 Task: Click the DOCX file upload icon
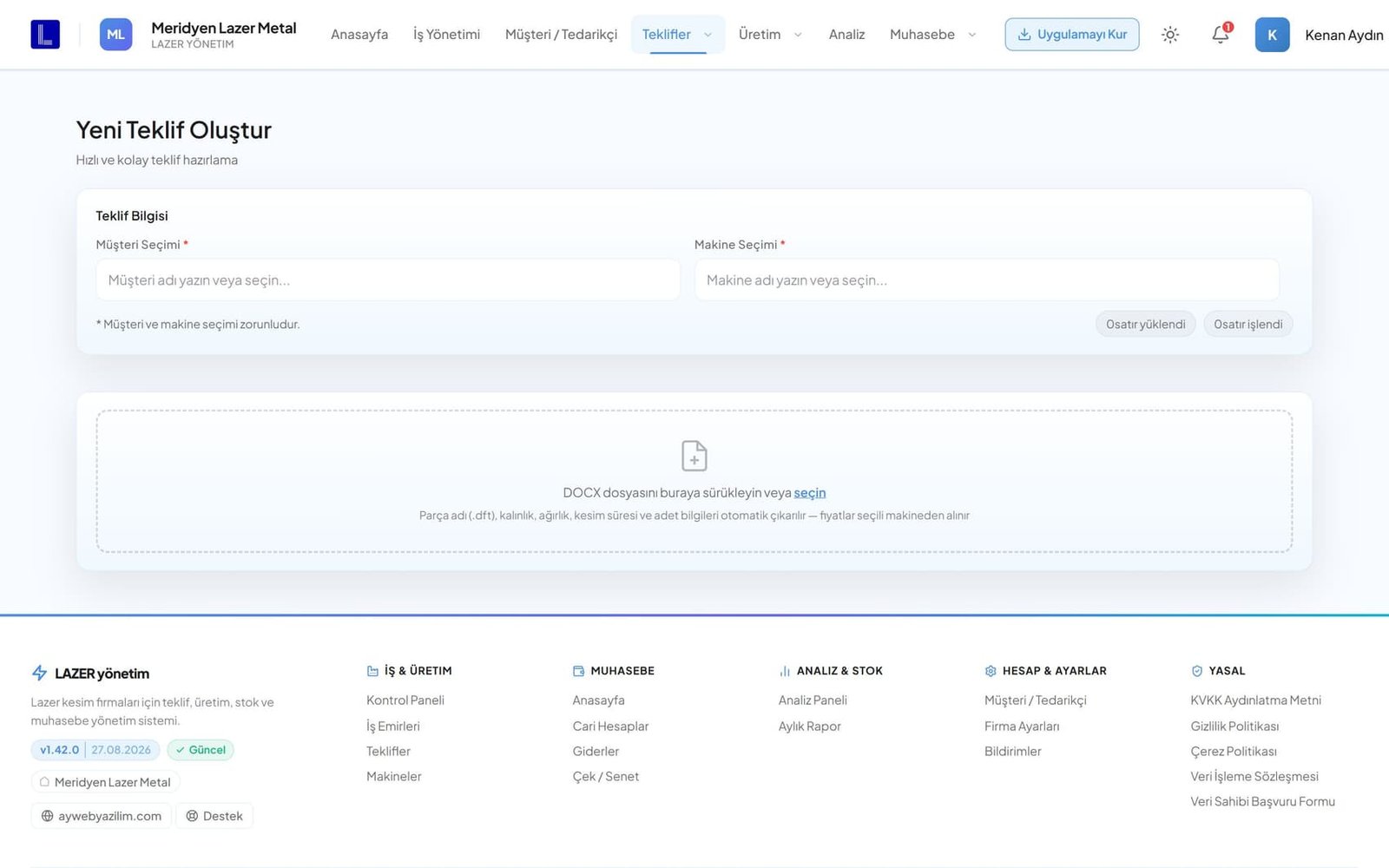pyautogui.click(x=694, y=456)
